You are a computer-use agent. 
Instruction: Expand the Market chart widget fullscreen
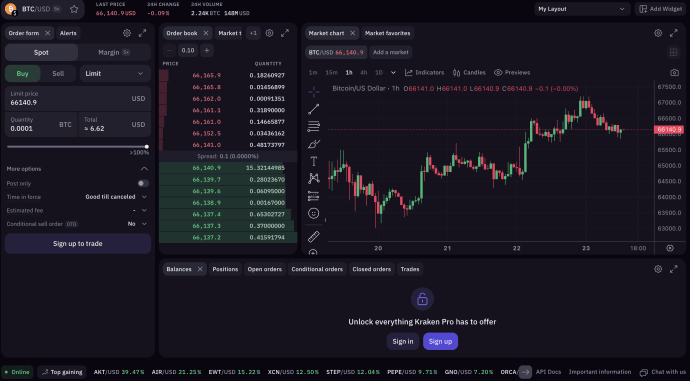coord(673,33)
